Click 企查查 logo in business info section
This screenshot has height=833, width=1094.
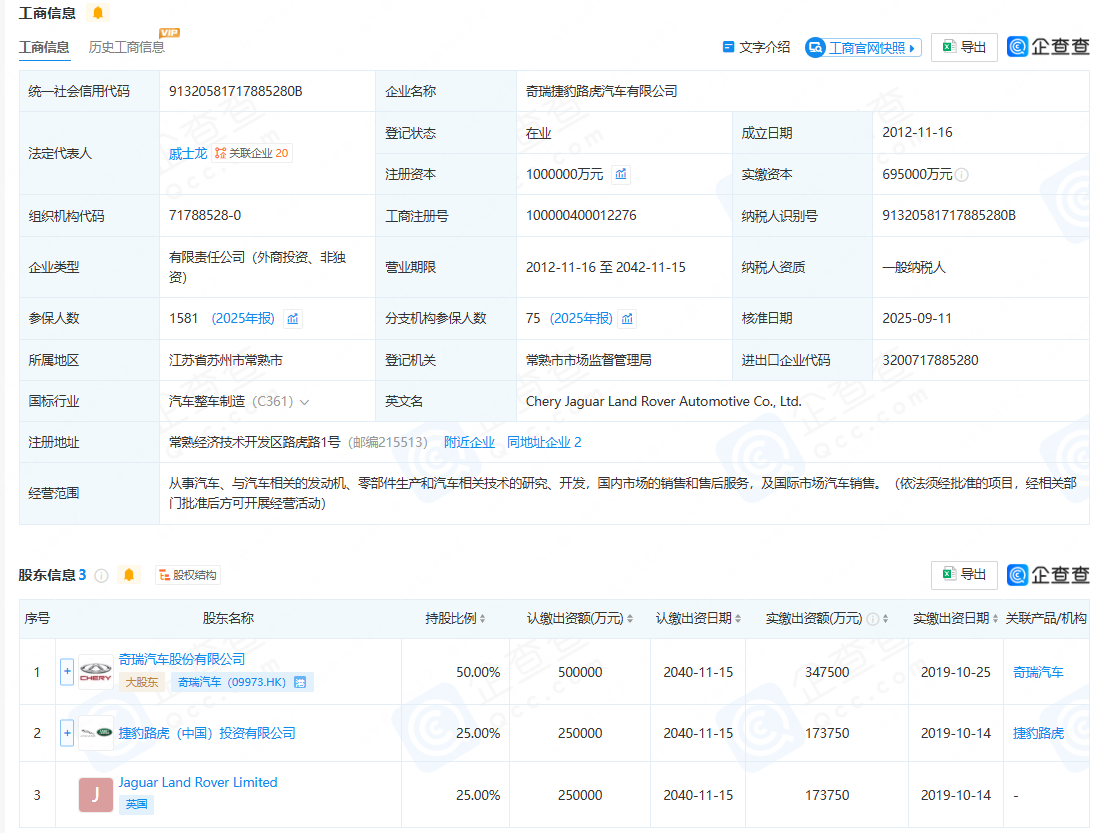1048,47
